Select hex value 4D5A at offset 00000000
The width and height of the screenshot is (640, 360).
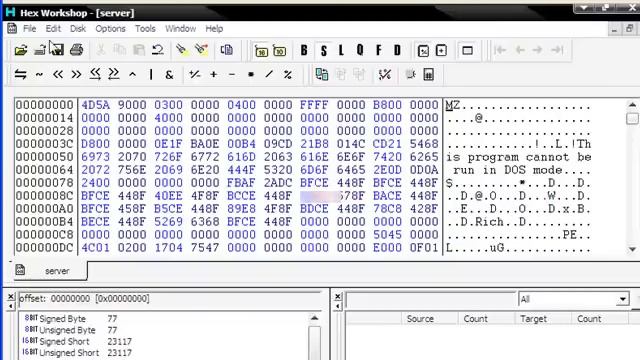pyautogui.click(x=96, y=105)
